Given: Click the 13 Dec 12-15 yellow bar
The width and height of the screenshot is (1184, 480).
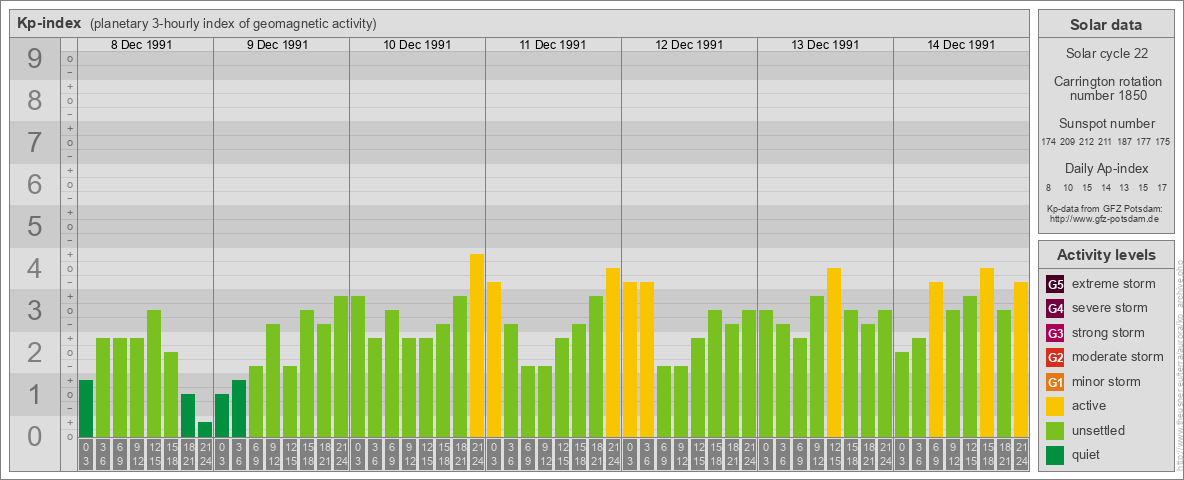Looking at the screenshot, I should 834,352.
